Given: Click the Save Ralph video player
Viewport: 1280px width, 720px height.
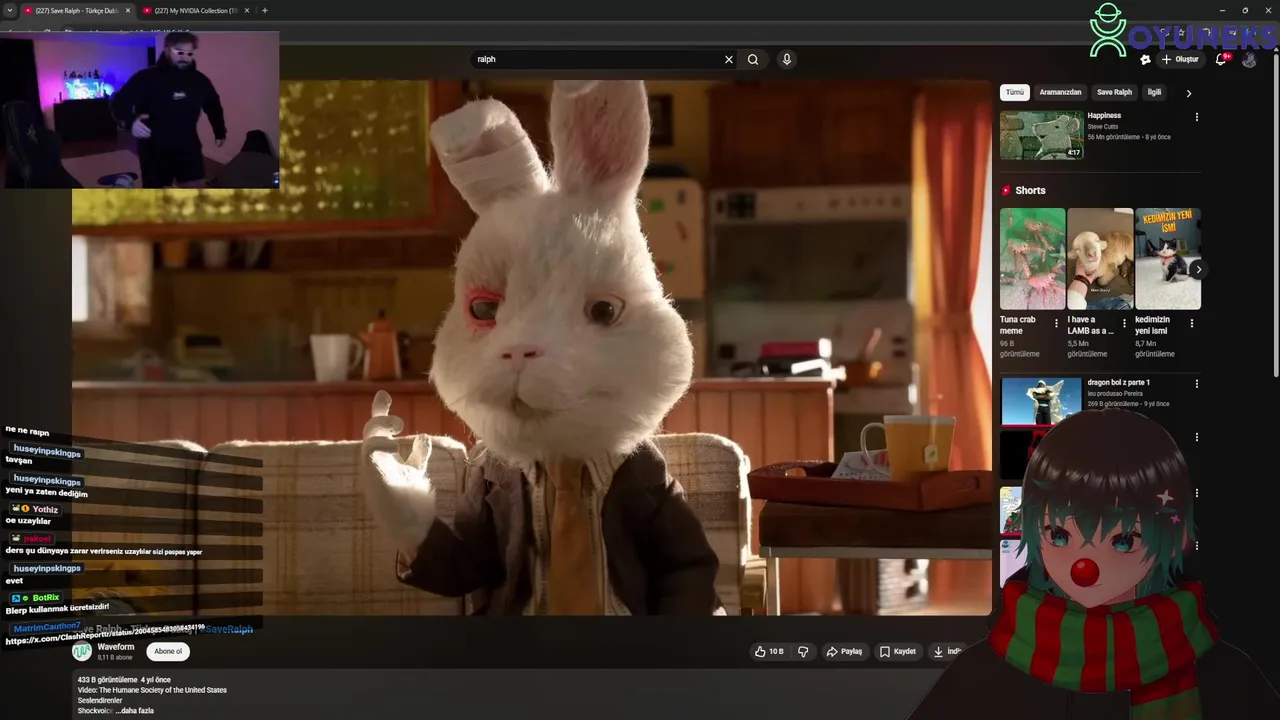Looking at the screenshot, I should pos(532,347).
